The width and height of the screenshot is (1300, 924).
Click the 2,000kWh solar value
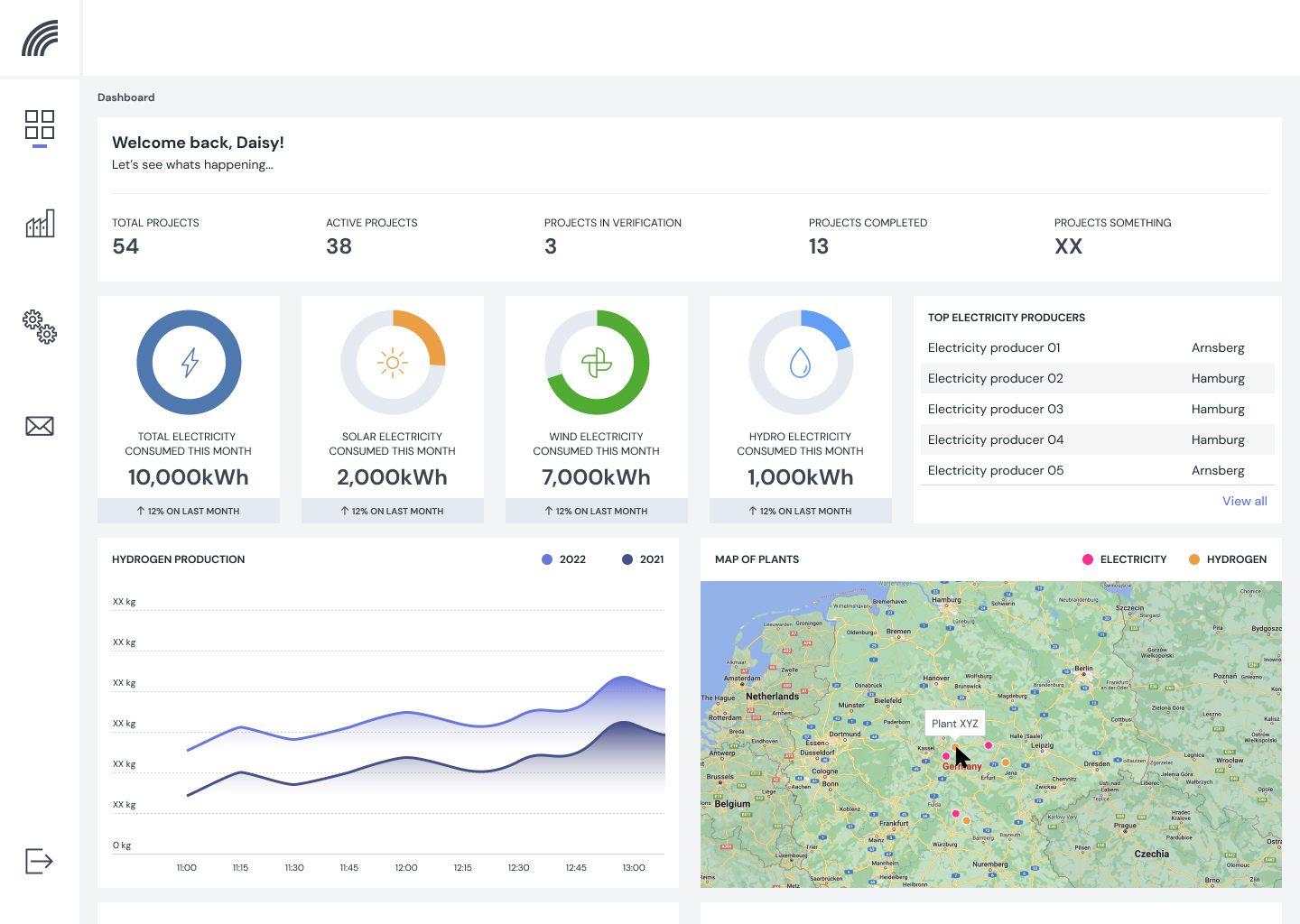click(x=392, y=477)
